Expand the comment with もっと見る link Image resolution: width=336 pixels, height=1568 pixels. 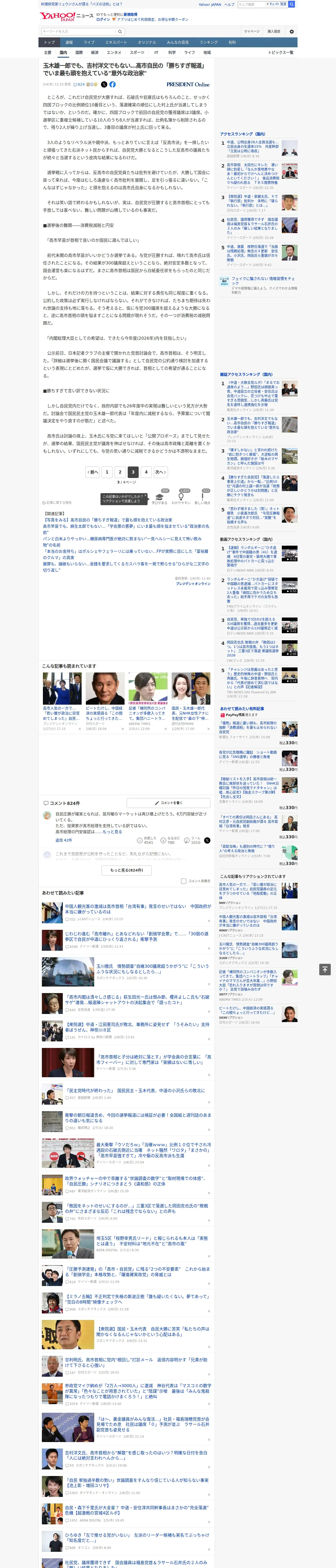point(112,832)
